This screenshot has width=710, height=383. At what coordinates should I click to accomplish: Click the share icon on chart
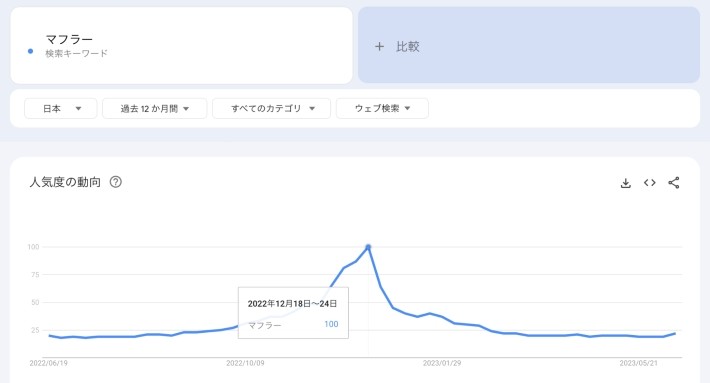click(x=674, y=182)
